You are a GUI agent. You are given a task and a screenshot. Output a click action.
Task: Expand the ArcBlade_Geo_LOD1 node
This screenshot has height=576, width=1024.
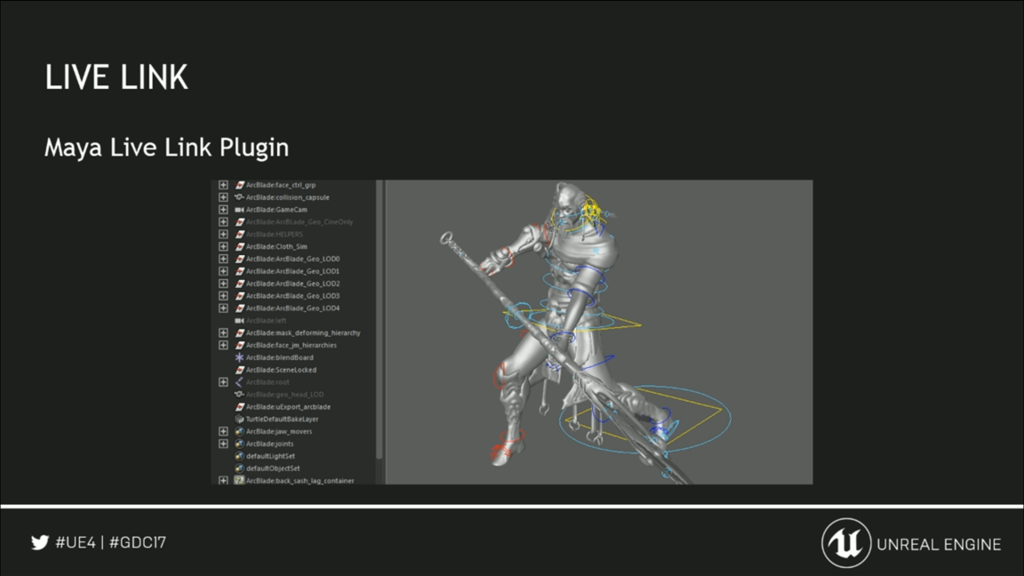coord(223,271)
